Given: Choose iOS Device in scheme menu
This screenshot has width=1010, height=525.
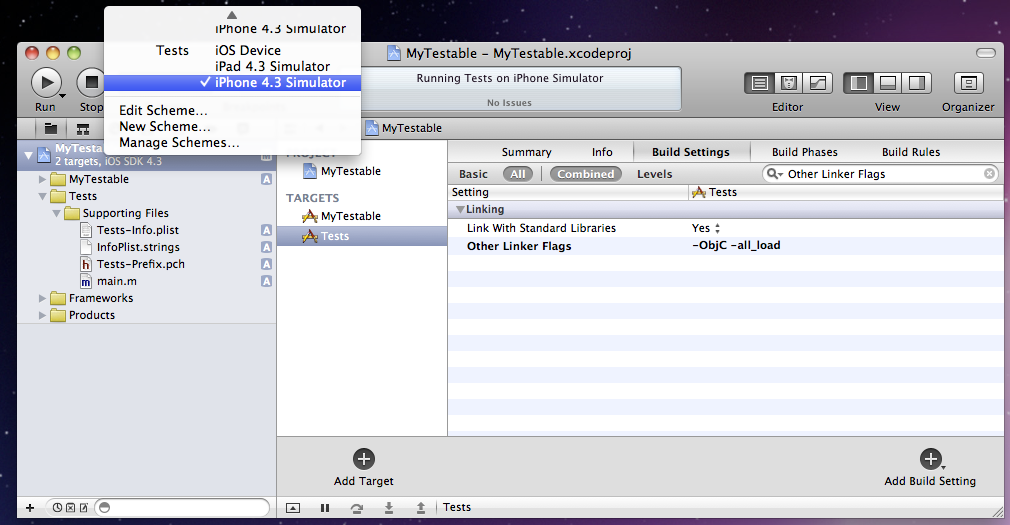Looking at the screenshot, I should pos(248,50).
